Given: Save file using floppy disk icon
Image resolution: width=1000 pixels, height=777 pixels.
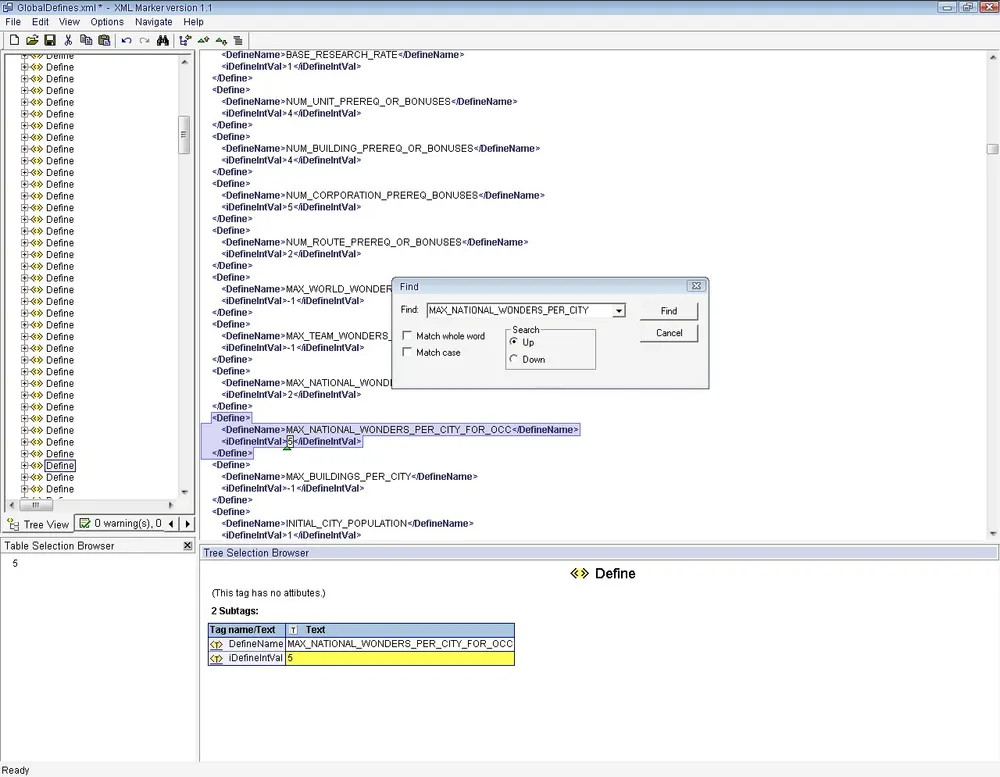Looking at the screenshot, I should click(49, 40).
